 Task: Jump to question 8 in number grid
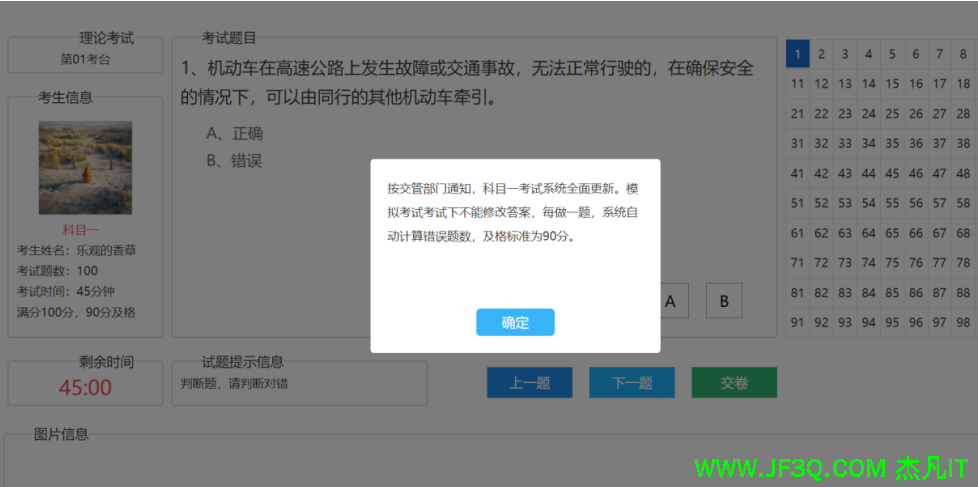pos(963,54)
